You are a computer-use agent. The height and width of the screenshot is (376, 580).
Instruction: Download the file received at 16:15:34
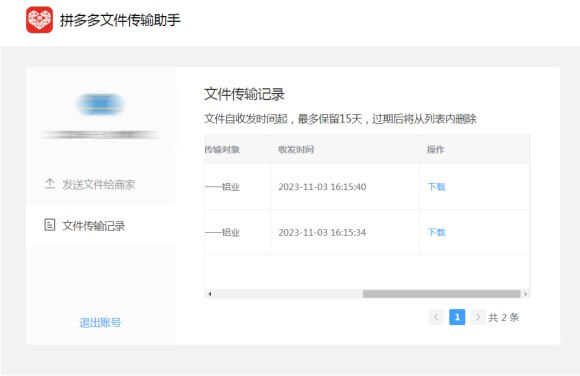point(436,232)
